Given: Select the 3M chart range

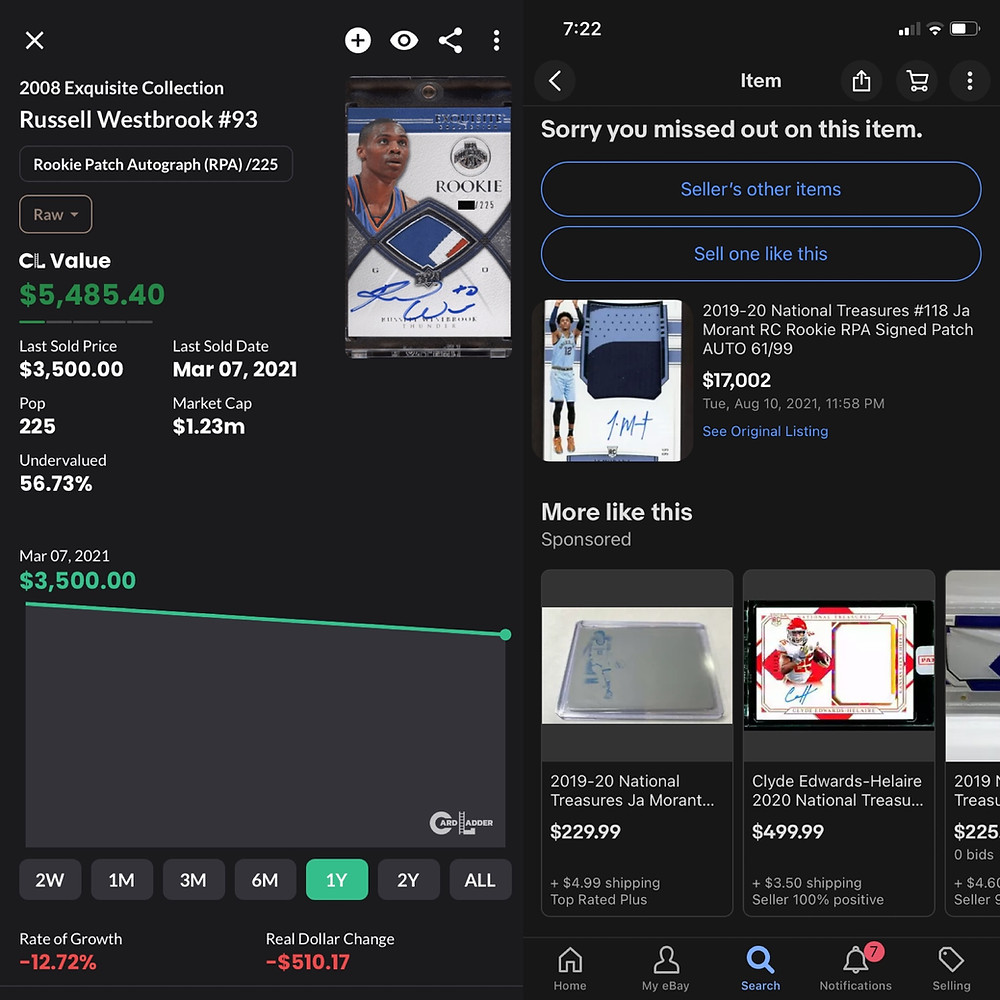Looking at the screenshot, I should (x=193, y=879).
